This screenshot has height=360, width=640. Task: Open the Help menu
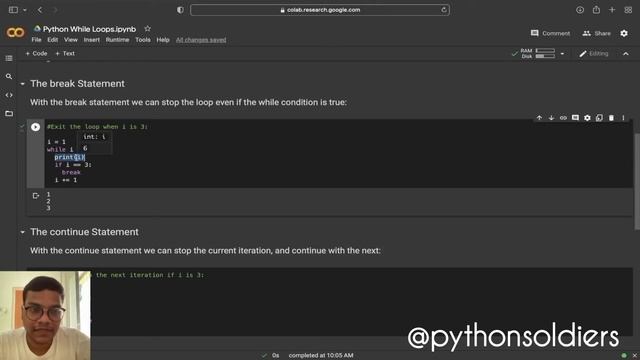[163, 40]
